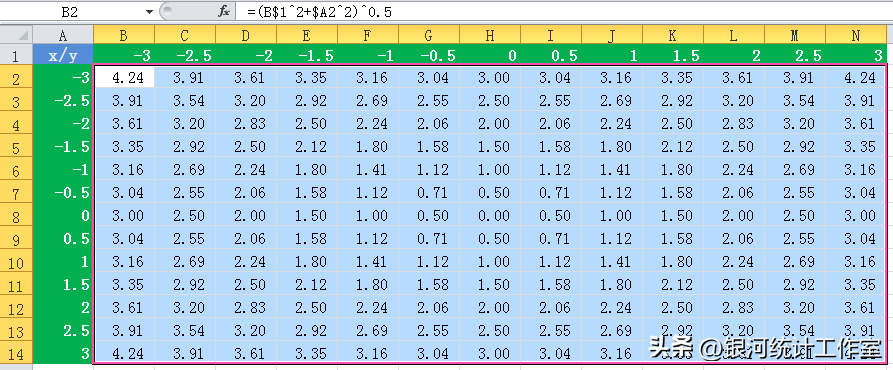
Task: Select row 1 header
Action: pyautogui.click(x=17, y=55)
